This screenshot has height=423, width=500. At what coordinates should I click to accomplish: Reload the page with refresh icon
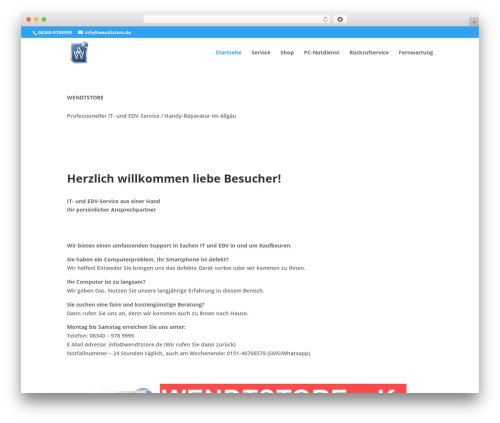[x=325, y=20]
